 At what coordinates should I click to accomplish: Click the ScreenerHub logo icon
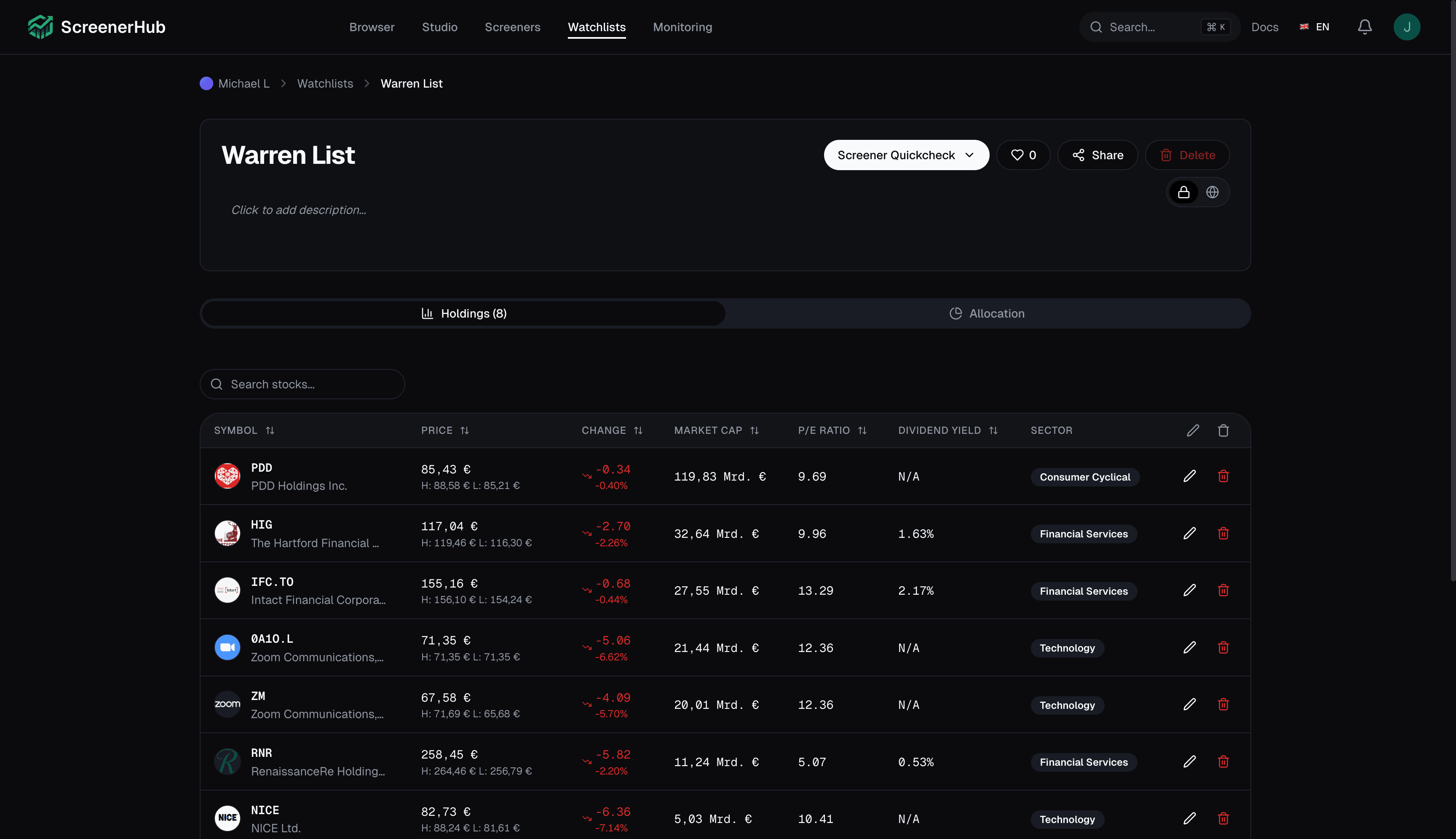[x=40, y=27]
